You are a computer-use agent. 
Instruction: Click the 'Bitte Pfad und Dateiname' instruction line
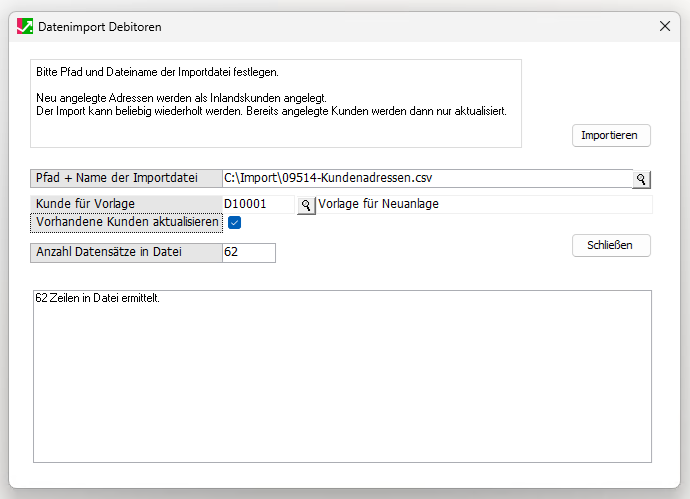156,73
